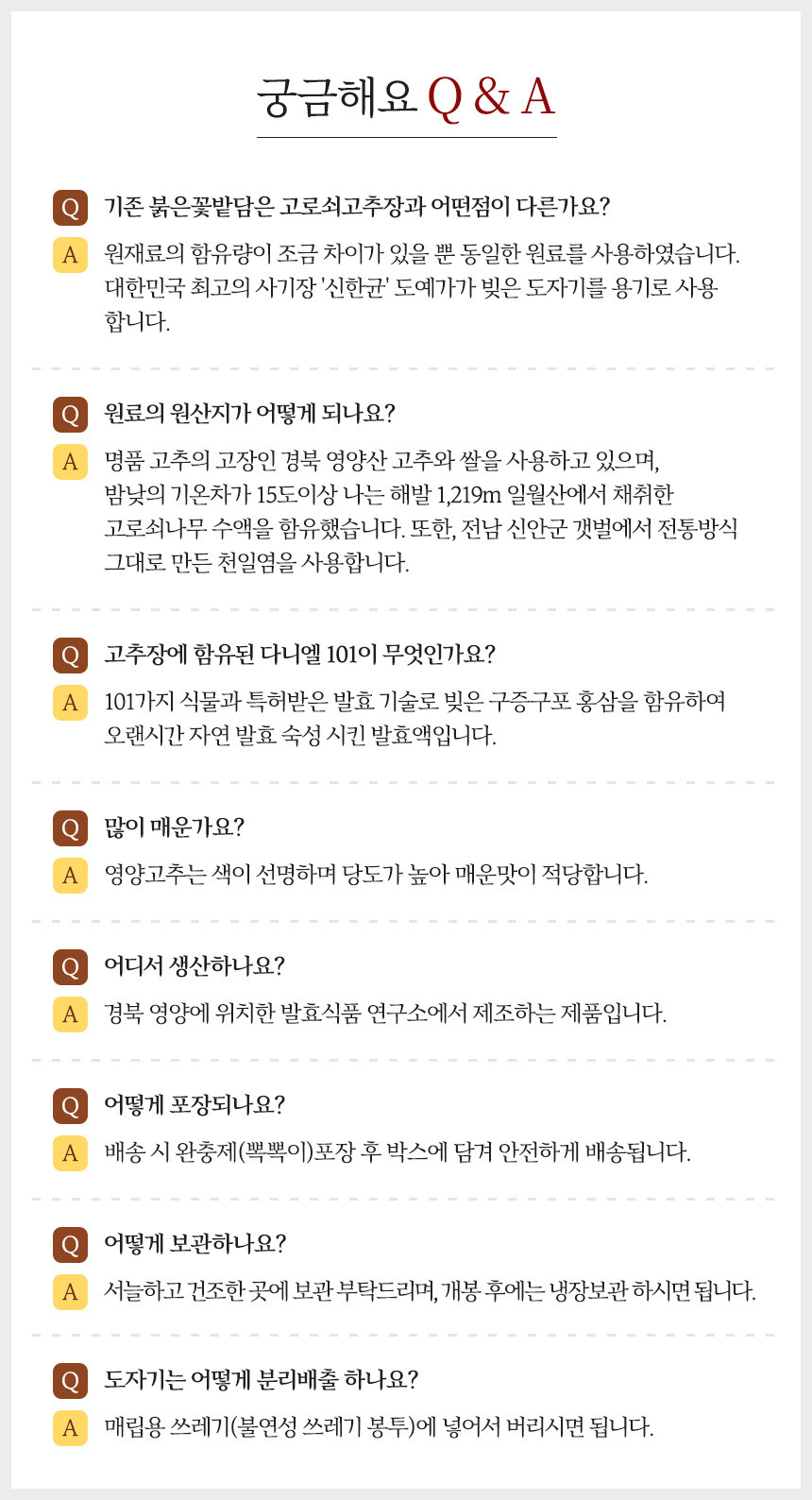
Task: Click the Q icon for the '도자기는 어떻게 분리배출' question
Action: click(70, 1381)
